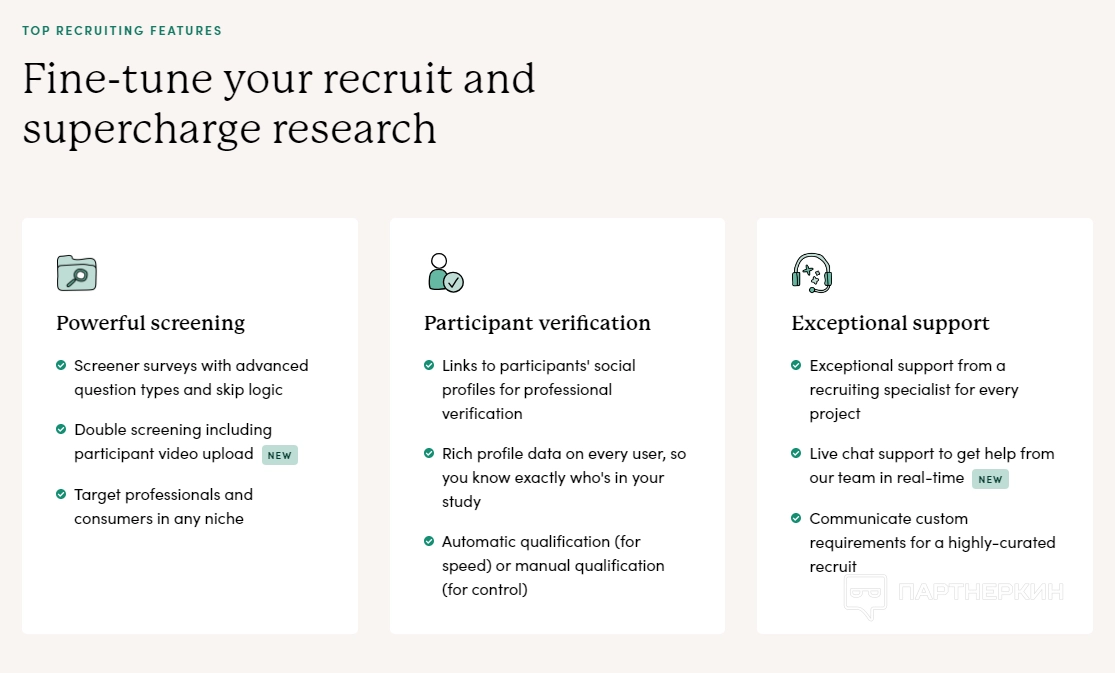Click checkmark beside Automatic qualification bullet
Screen dimensions: 1115x673
click(430, 542)
